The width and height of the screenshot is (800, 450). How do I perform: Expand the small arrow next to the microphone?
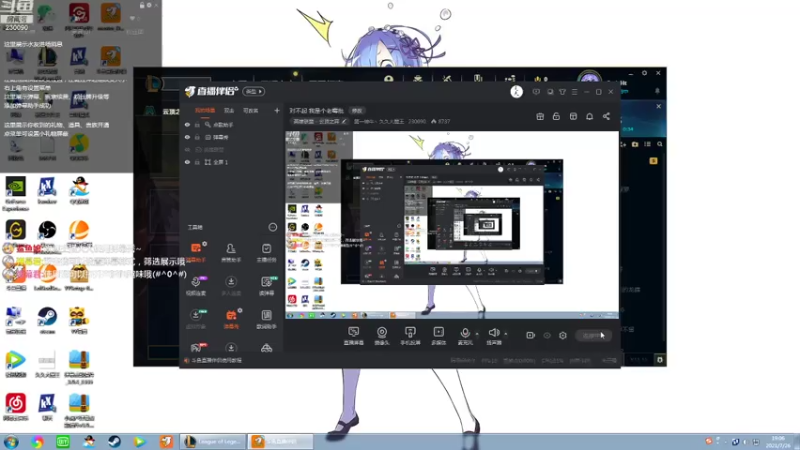click(477, 334)
